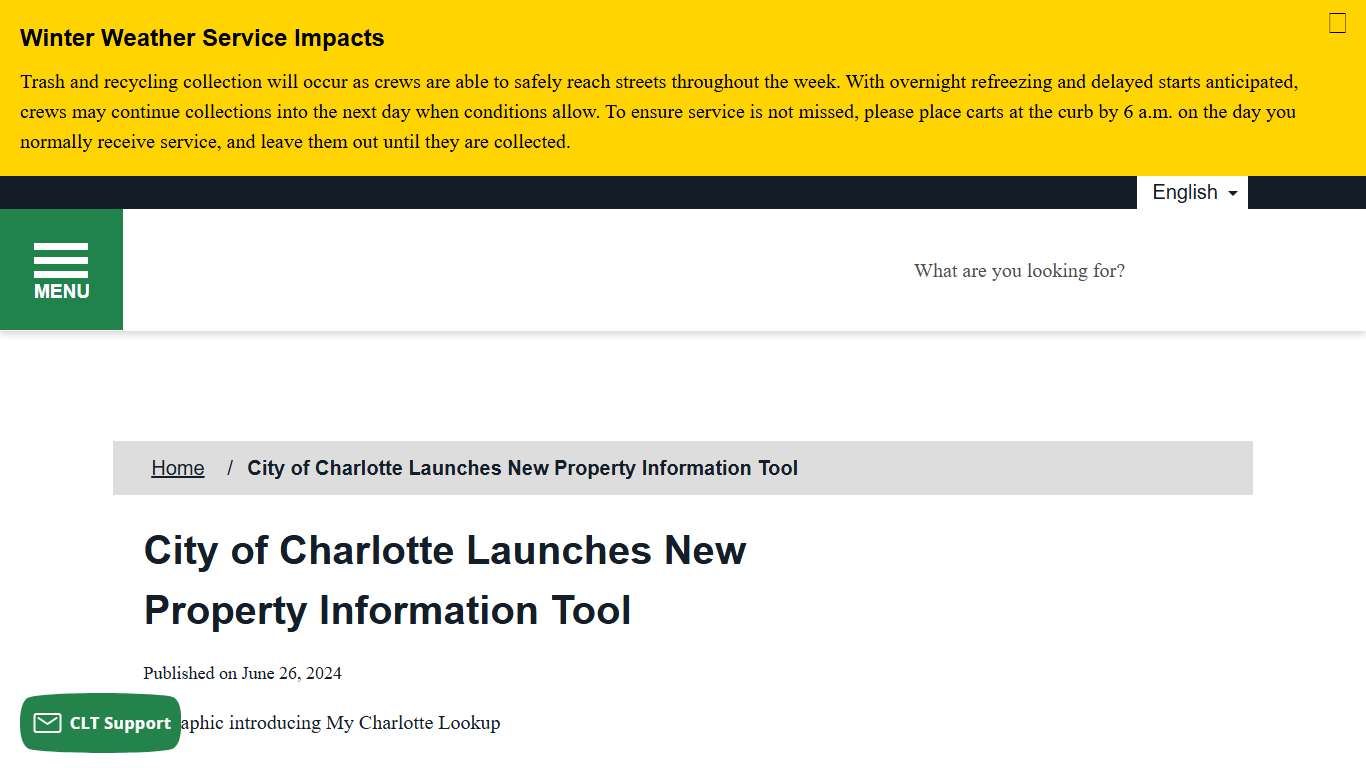
Task: Click the article headline about Property Information Tool
Action: tap(445, 580)
